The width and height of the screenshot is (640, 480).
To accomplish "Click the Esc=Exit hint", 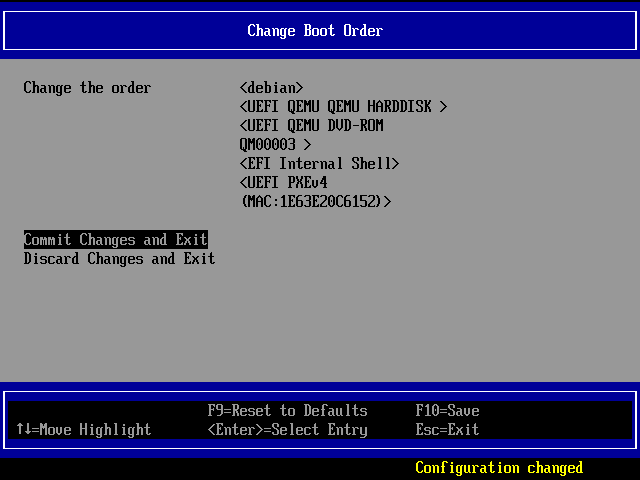I will coord(447,430).
